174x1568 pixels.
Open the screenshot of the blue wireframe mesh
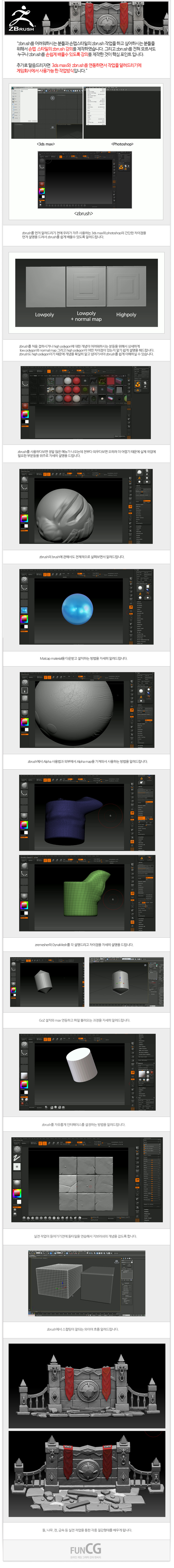[x=87, y=813]
